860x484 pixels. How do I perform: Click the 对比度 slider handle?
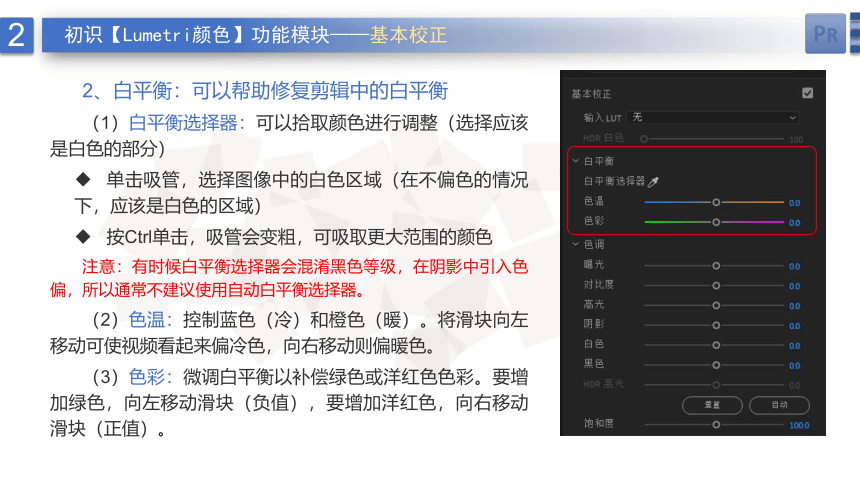pyautogui.click(x=716, y=285)
